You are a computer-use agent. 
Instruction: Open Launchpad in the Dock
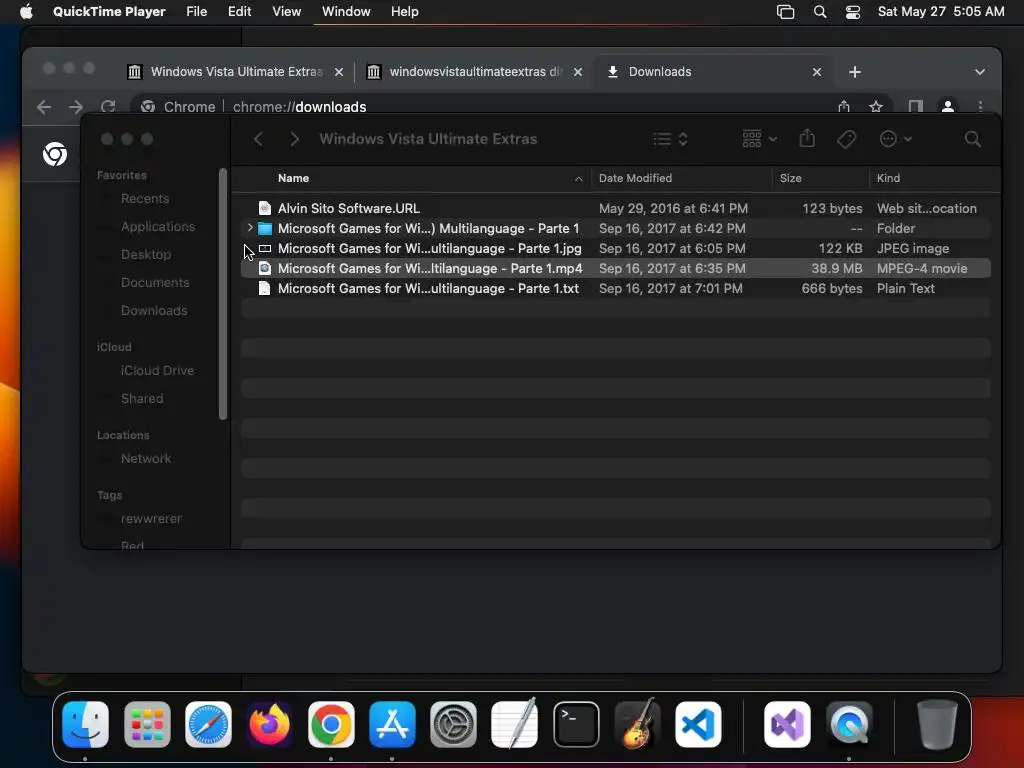click(147, 724)
